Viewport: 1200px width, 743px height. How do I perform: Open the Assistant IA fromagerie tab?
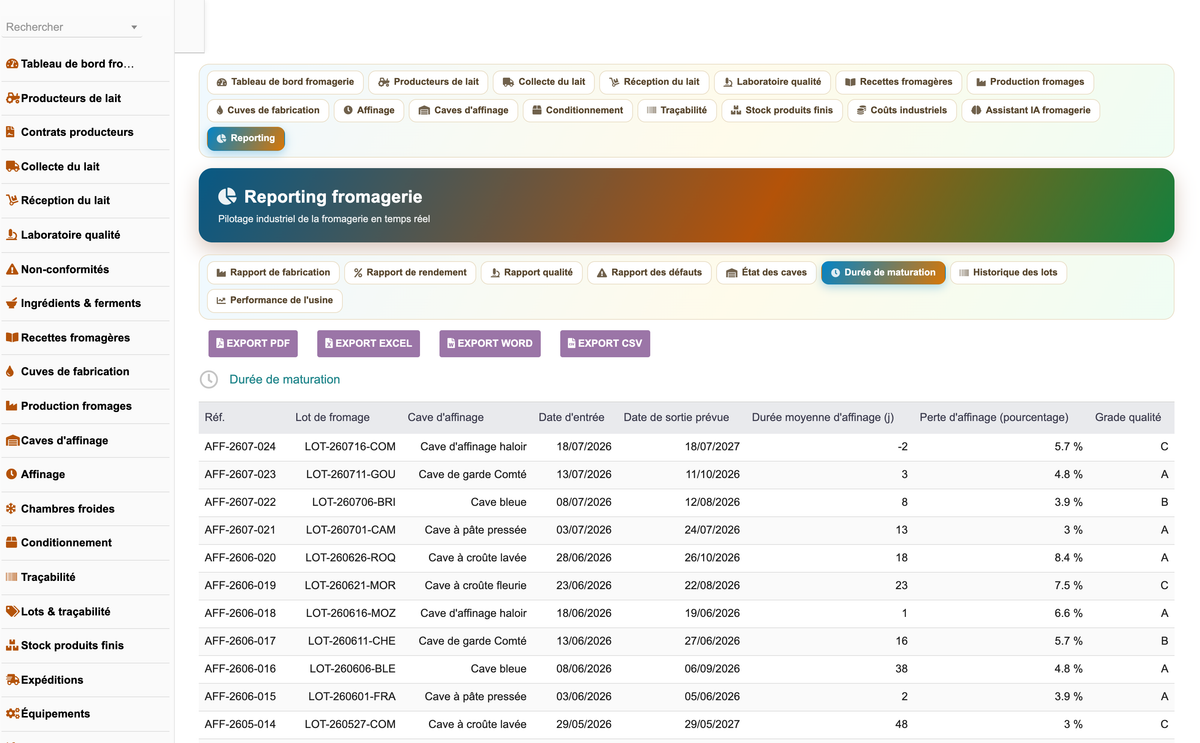[1031, 110]
